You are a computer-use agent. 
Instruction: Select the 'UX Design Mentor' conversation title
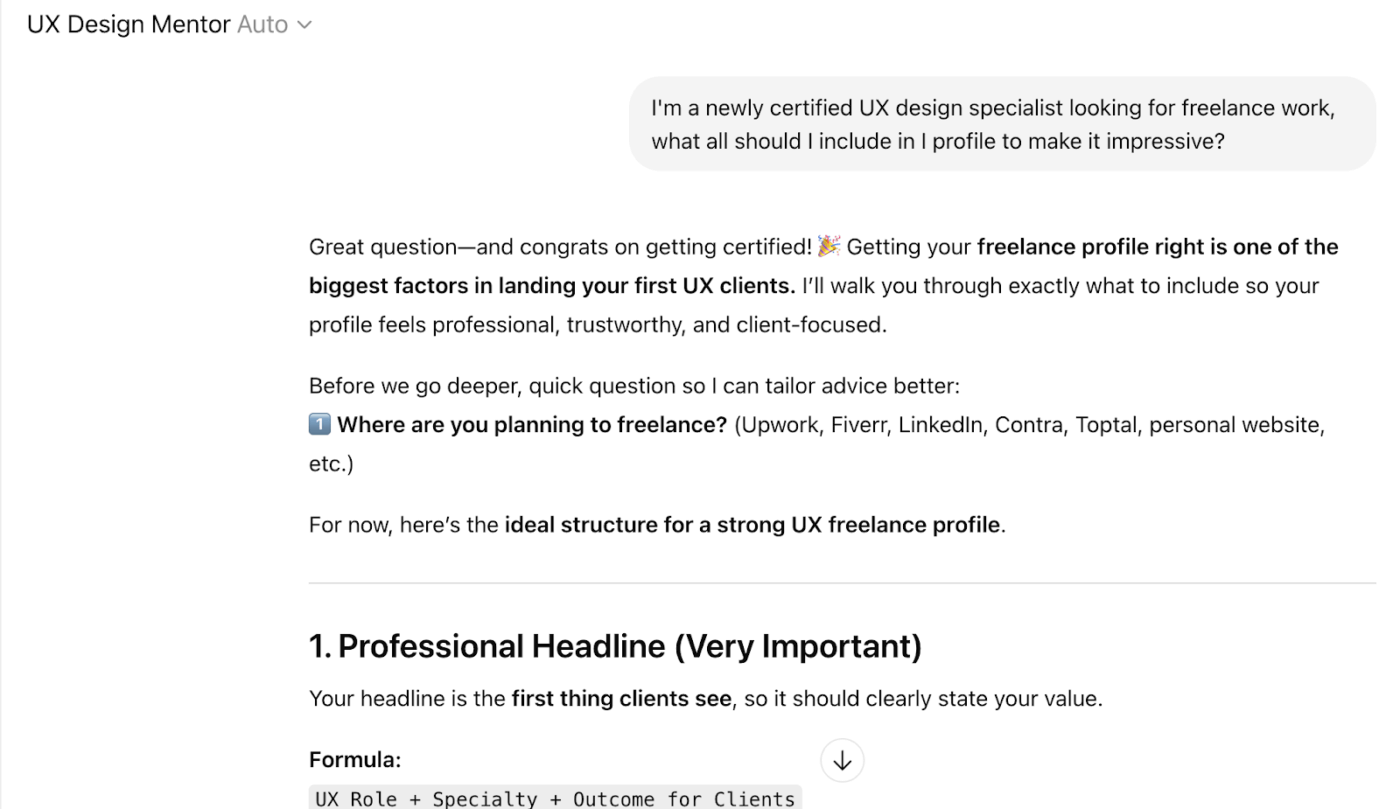tap(127, 24)
